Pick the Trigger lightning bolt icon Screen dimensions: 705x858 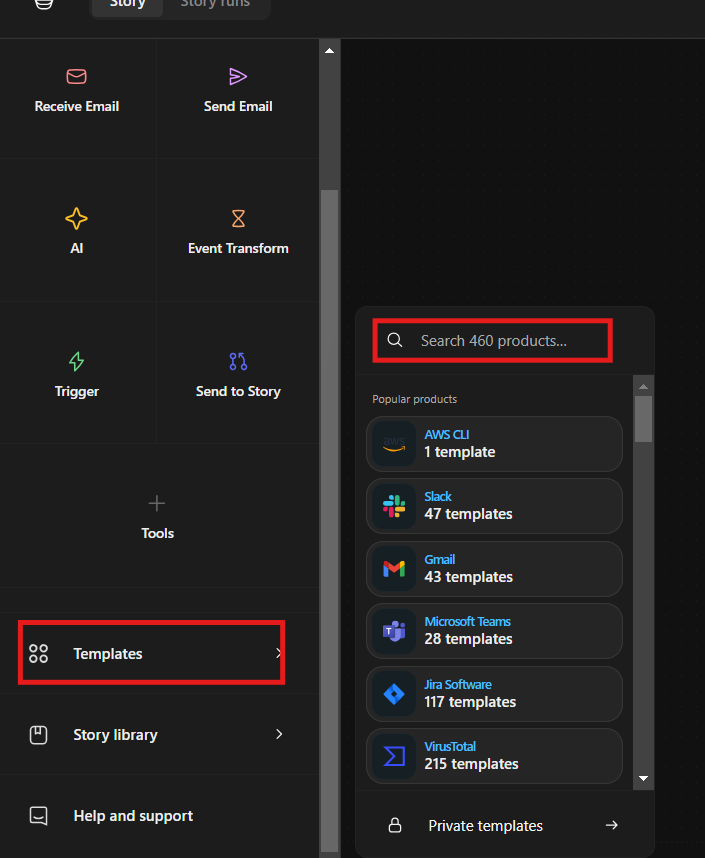pyautogui.click(x=77, y=361)
